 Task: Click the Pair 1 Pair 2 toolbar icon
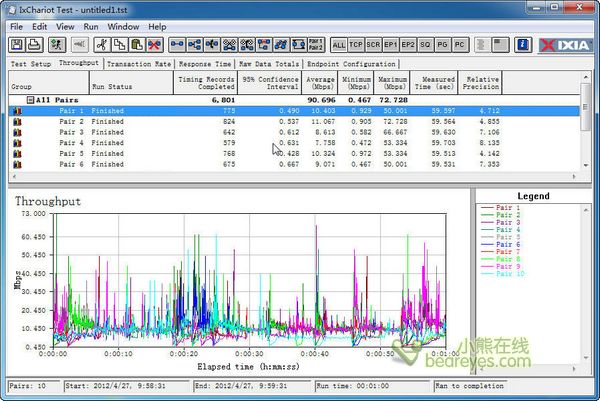pos(316,45)
